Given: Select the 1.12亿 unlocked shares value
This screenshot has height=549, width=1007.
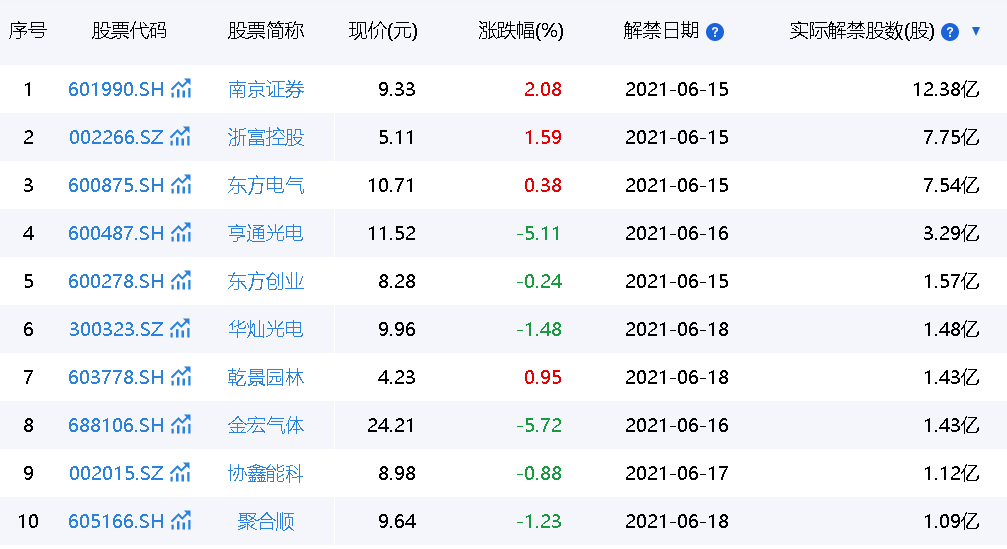Looking at the screenshot, I should coord(951,474).
